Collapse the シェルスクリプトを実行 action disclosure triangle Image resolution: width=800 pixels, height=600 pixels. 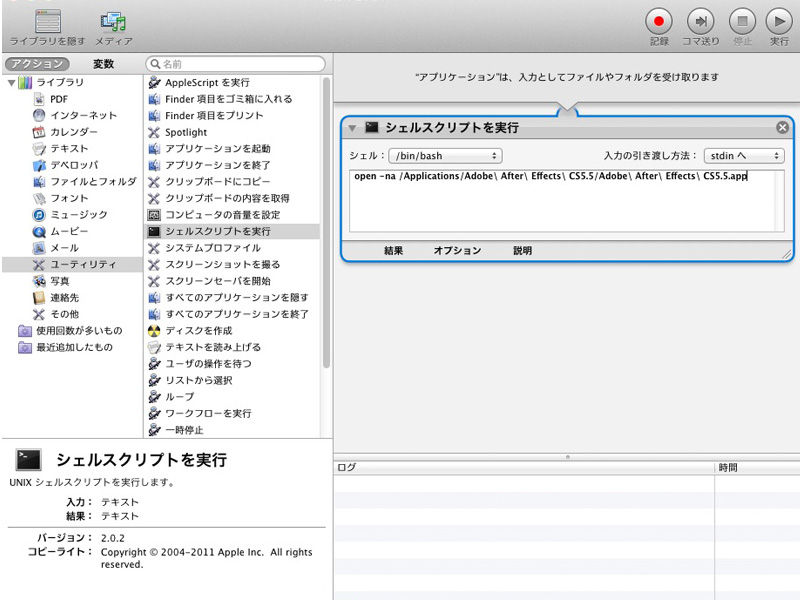(352, 128)
